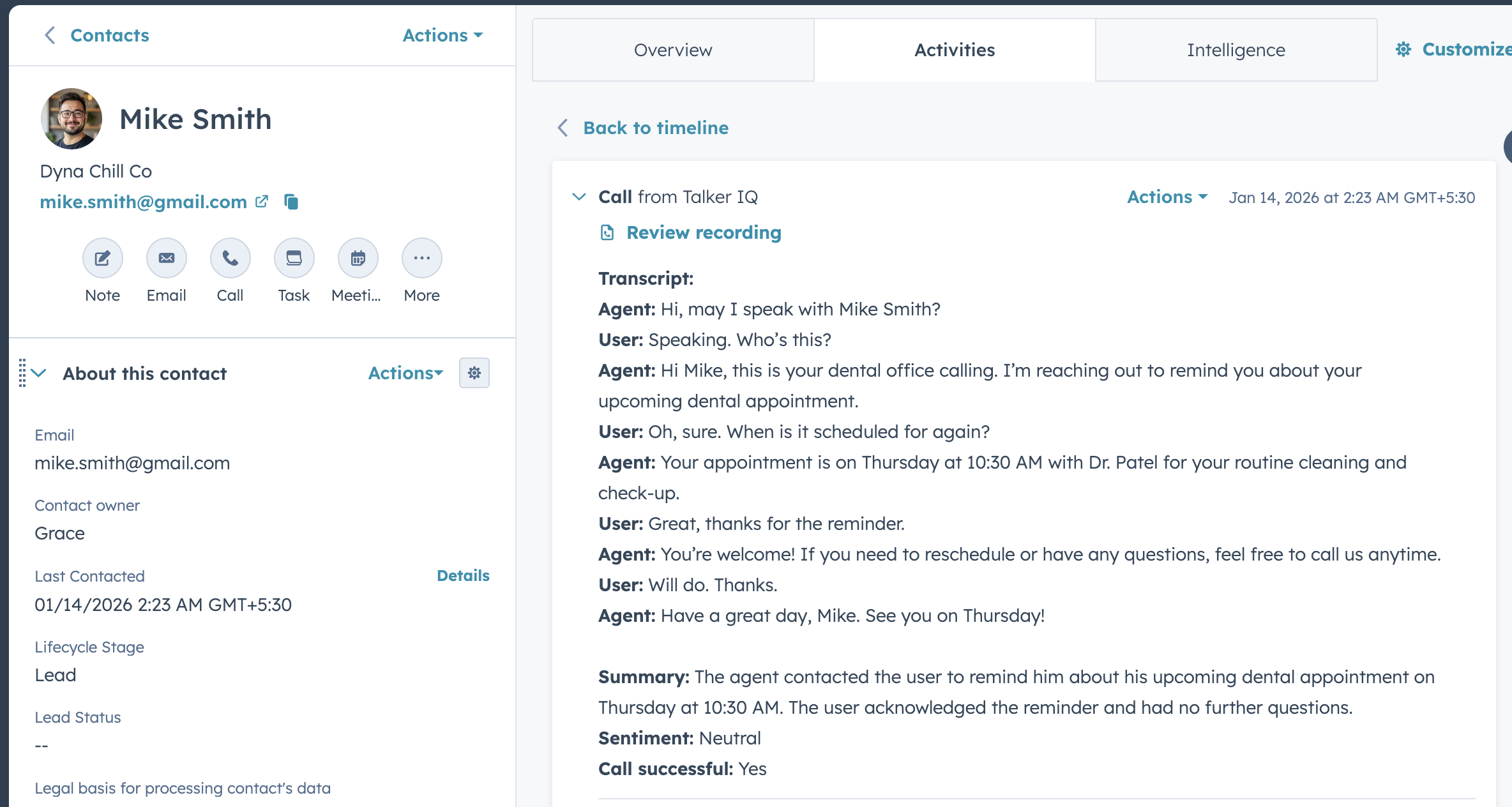This screenshot has height=807, width=1512.
Task: Click Mike Smith's profile photo
Action: [x=71, y=118]
